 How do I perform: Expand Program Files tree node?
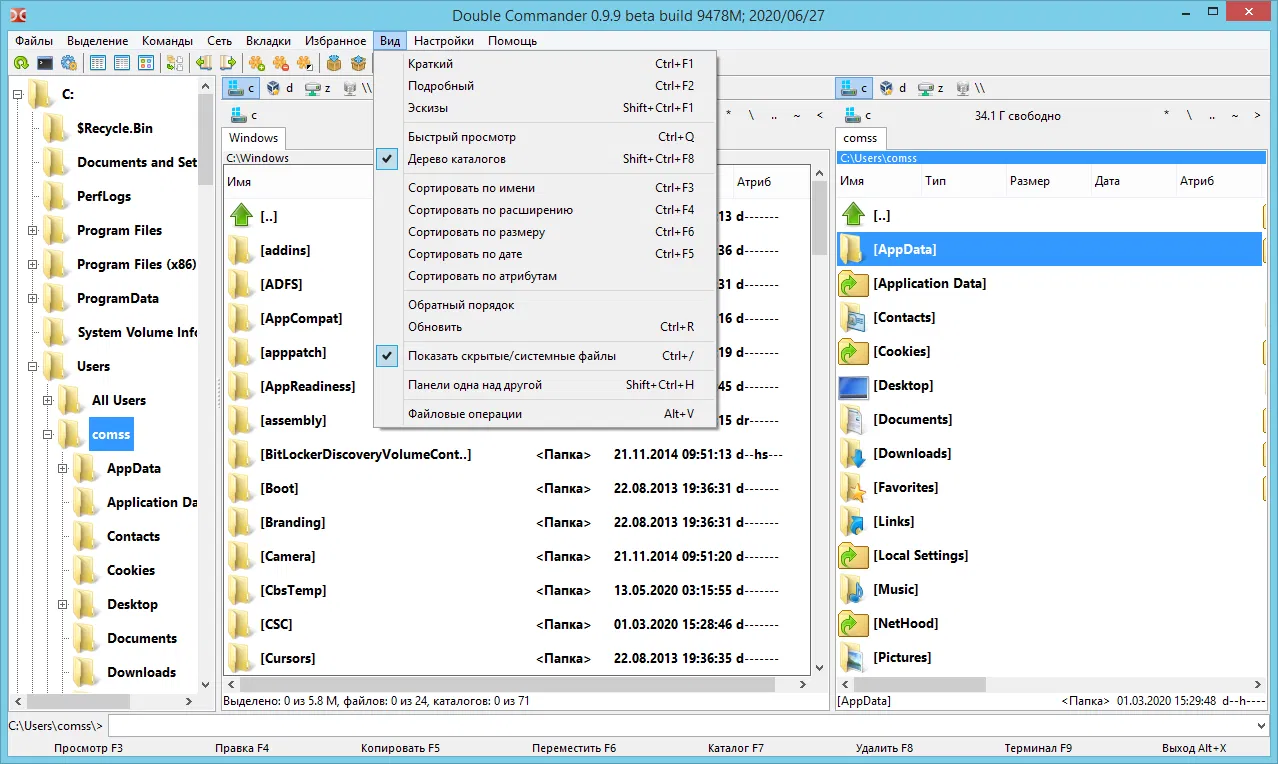33,231
